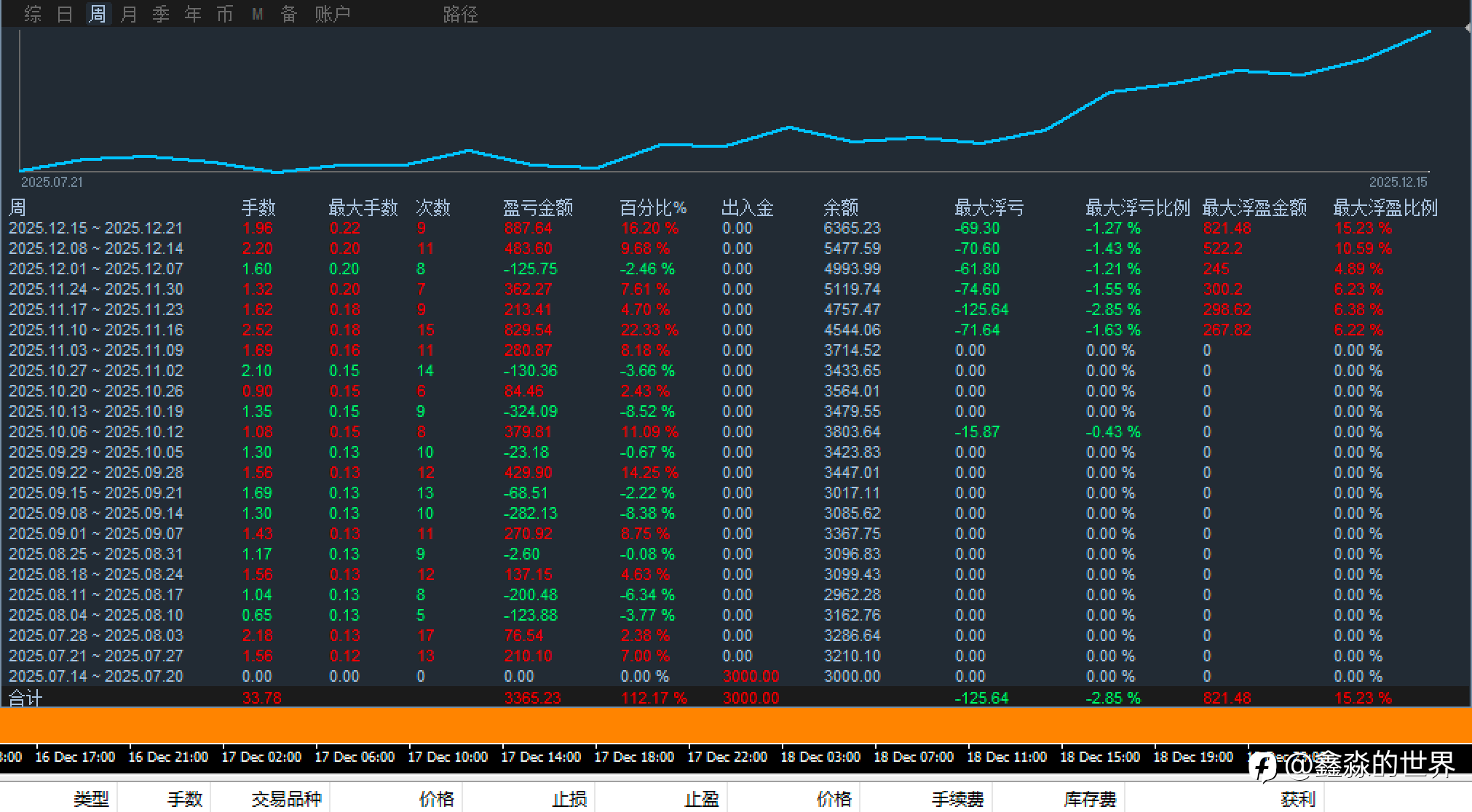Image resolution: width=1472 pixels, height=812 pixels.
Task: Switch to the 日 daily tab
Action: click(x=65, y=14)
